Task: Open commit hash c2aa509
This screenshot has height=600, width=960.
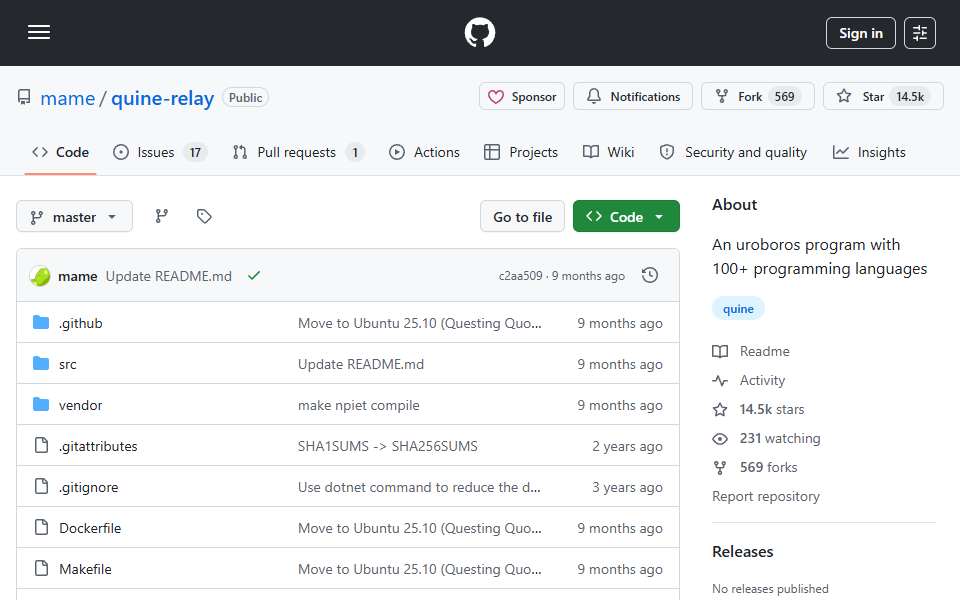Action: coord(520,276)
